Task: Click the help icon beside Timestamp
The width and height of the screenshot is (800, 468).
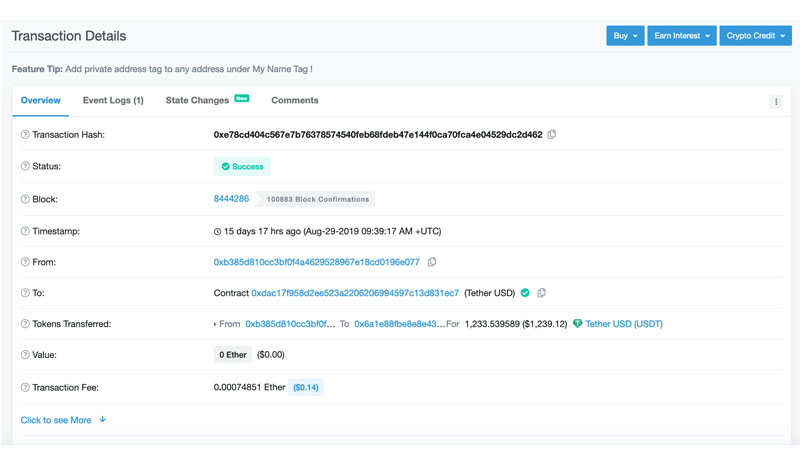Action: (25, 231)
